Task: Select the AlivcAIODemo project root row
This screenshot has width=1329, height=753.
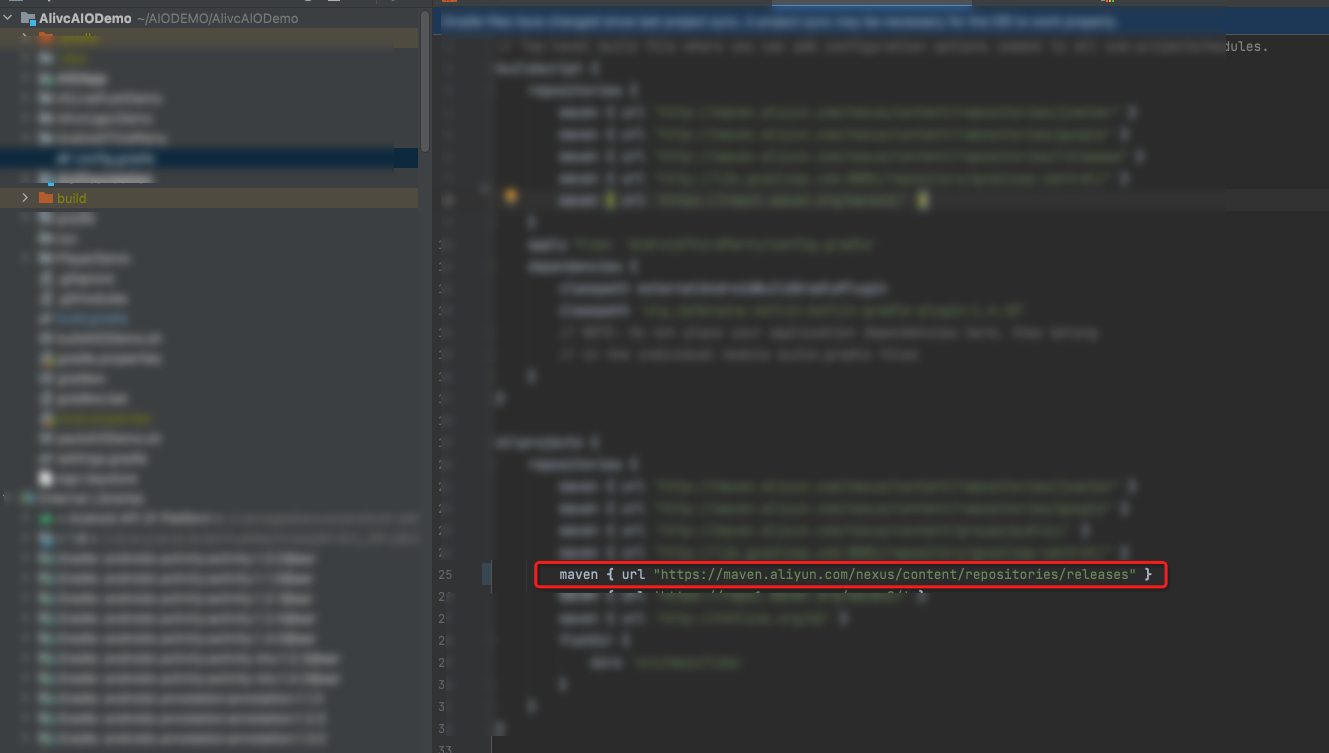Action: pos(209,18)
